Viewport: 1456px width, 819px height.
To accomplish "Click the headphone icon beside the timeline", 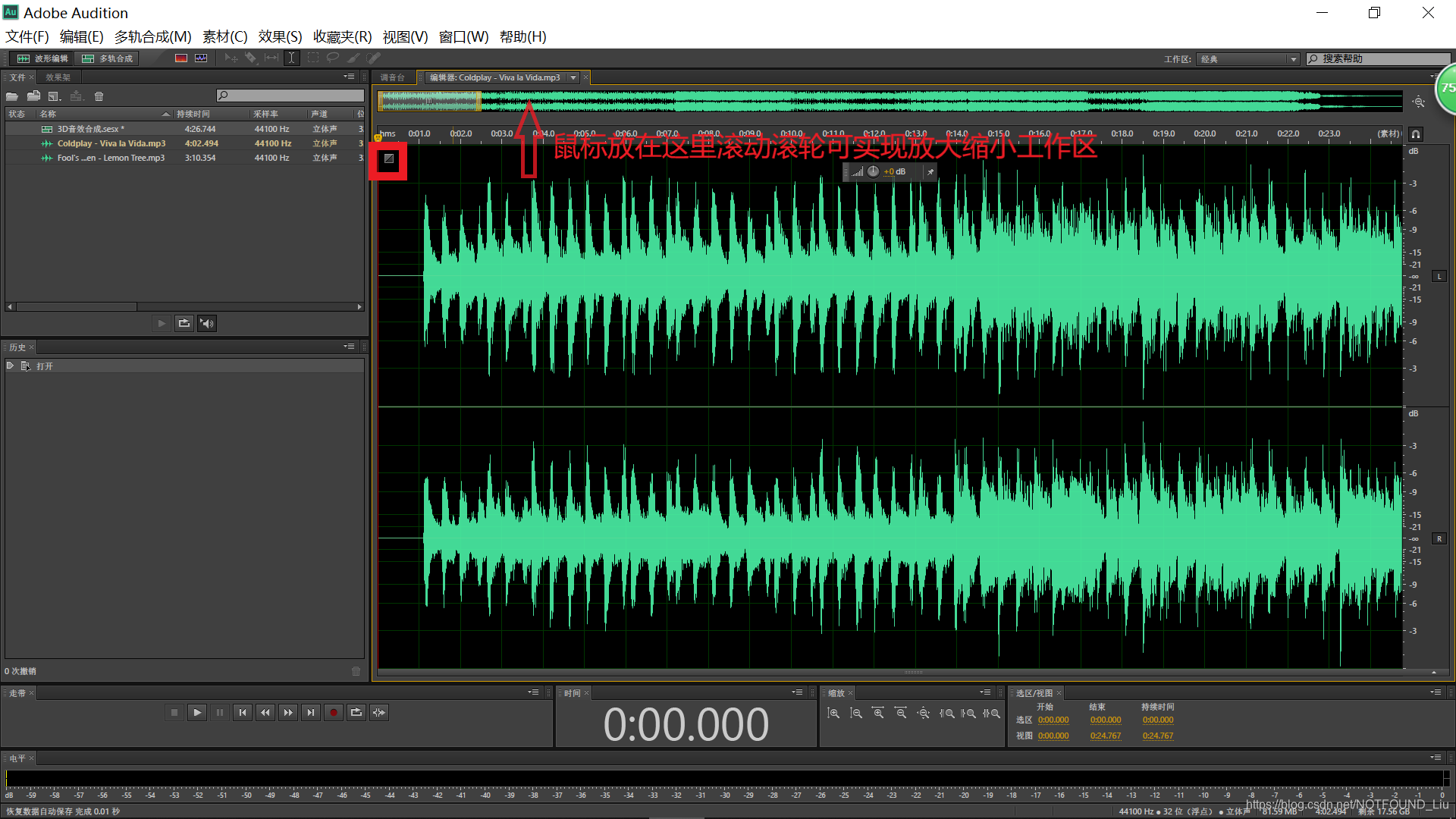I will tap(1415, 134).
